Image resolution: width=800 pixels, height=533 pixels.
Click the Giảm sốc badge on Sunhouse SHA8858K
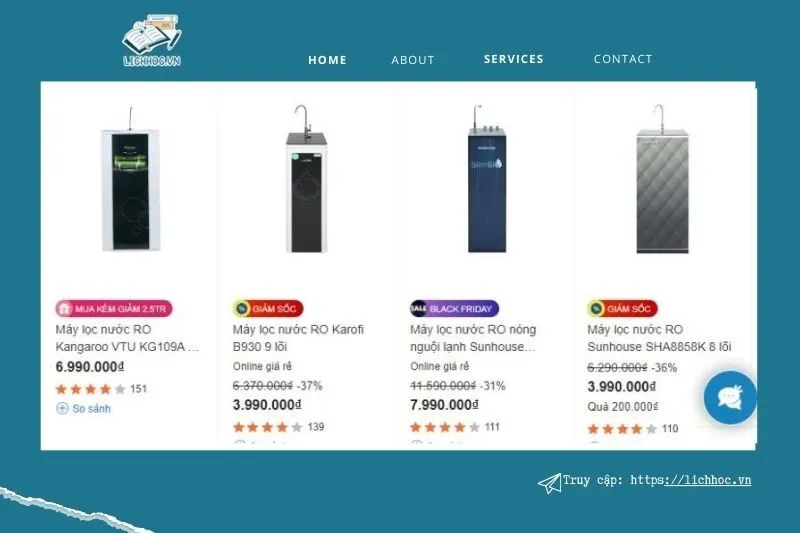[622, 309]
